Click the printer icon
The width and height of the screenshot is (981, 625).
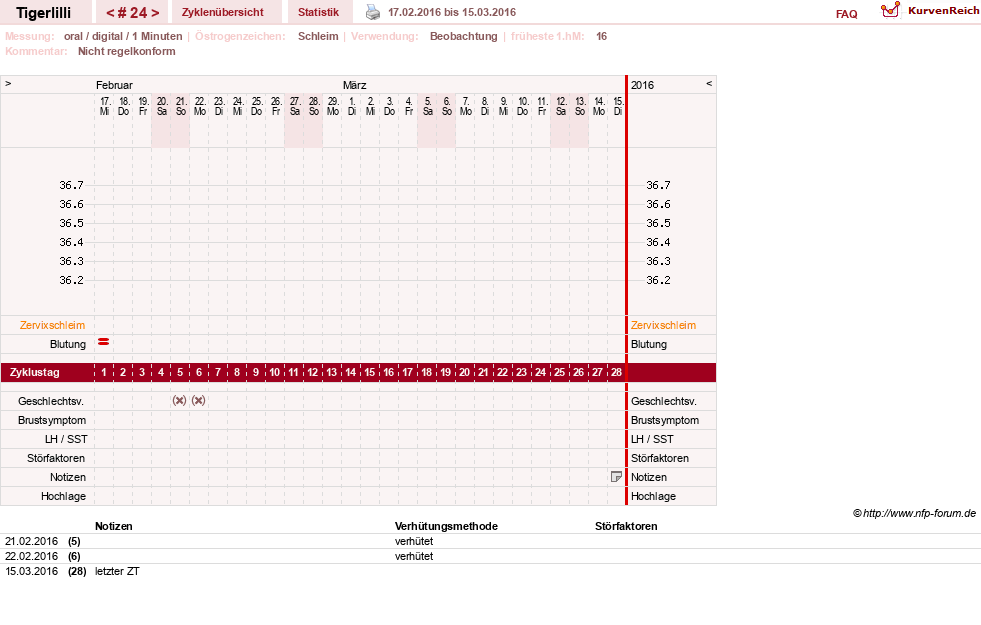[373, 12]
